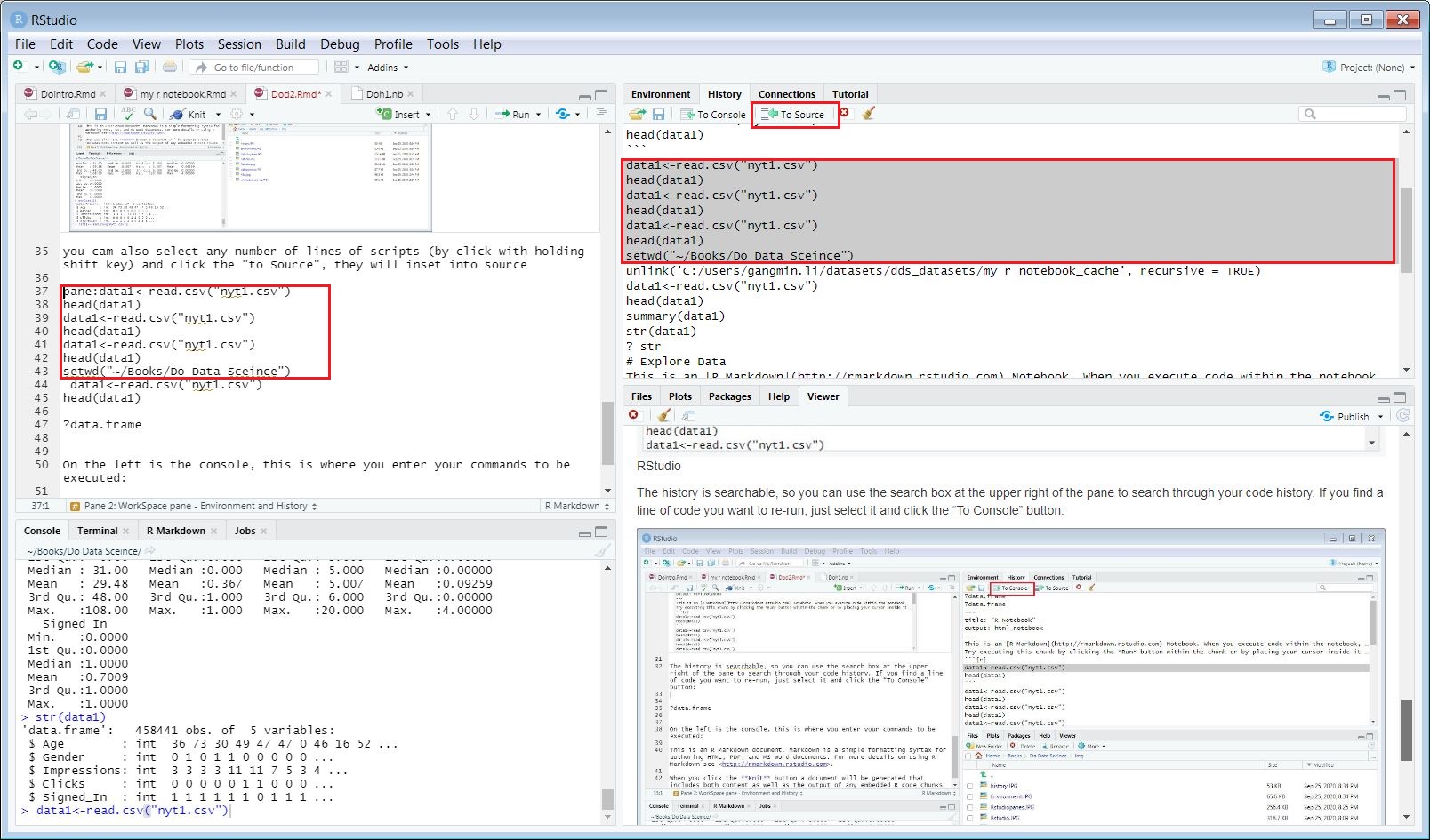Show editor in new window icon
The width and height of the screenshot is (1430, 840).
point(73,114)
